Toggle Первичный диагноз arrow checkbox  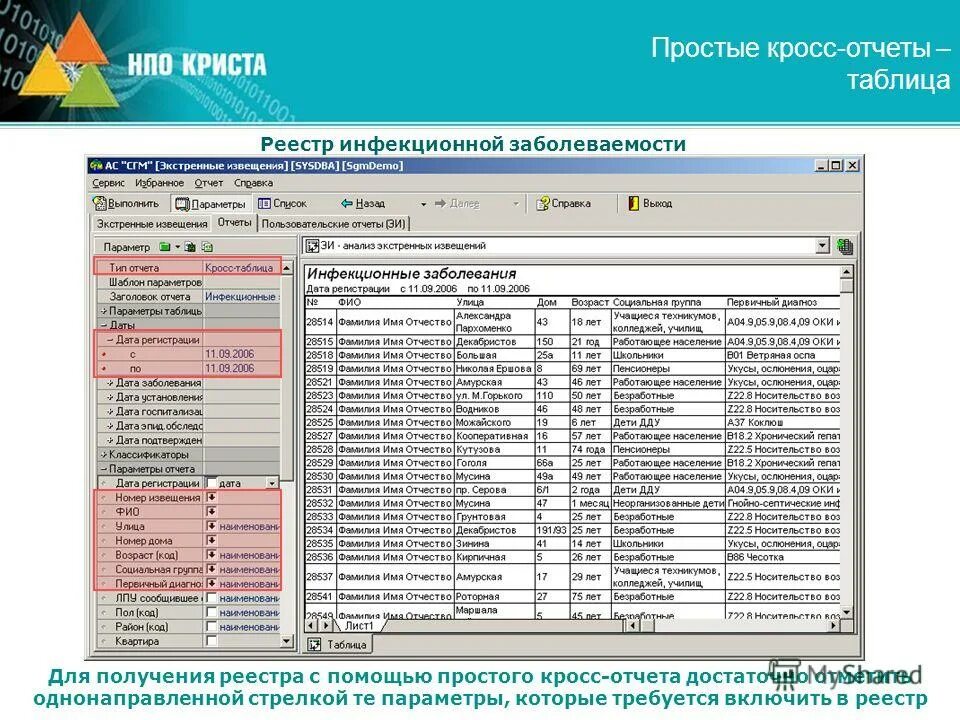211,583
